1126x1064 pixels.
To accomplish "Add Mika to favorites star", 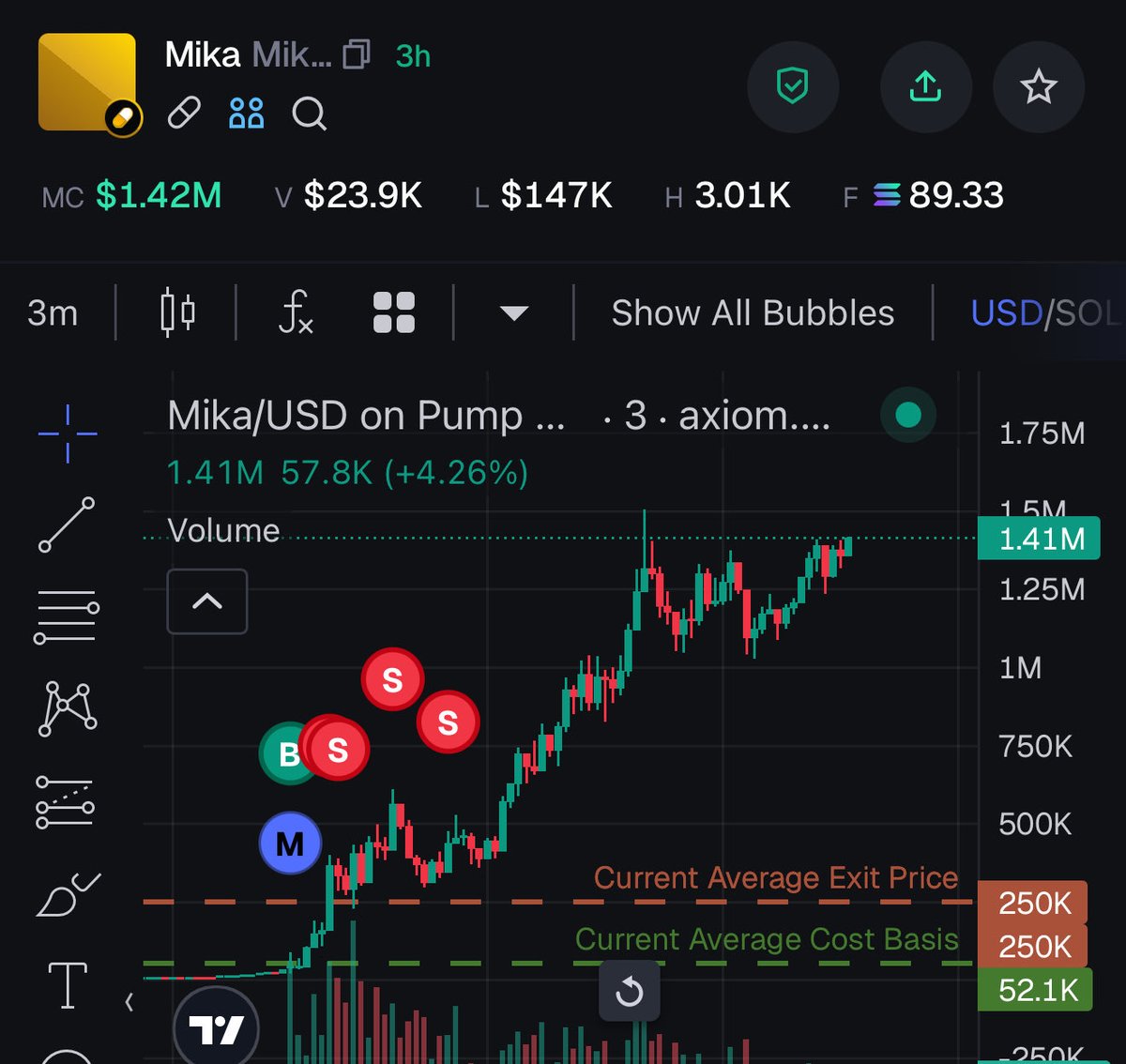I will [1039, 86].
